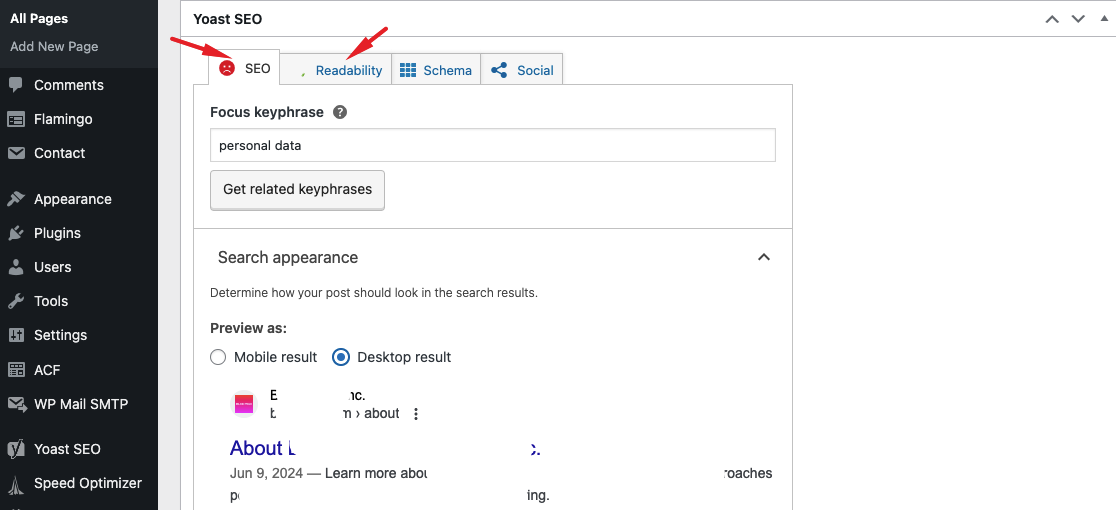
Task: Switch to the Readability tab
Action: click(336, 70)
